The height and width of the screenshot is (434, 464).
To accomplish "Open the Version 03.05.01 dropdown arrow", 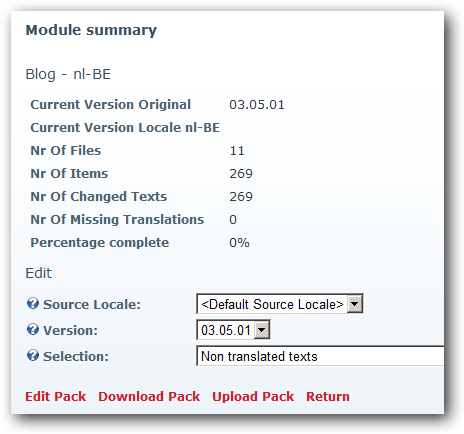I will 262,330.
